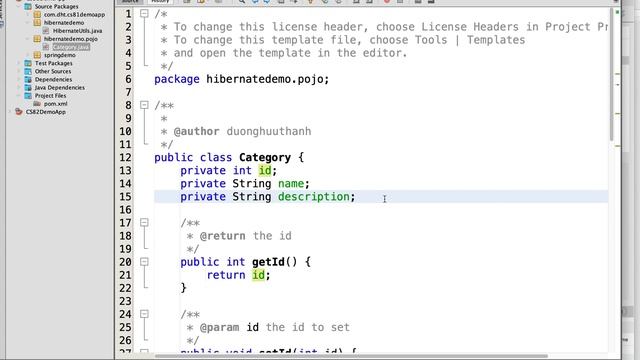
Task: Collapse the license header comment fold at line 1
Action: 144,13
